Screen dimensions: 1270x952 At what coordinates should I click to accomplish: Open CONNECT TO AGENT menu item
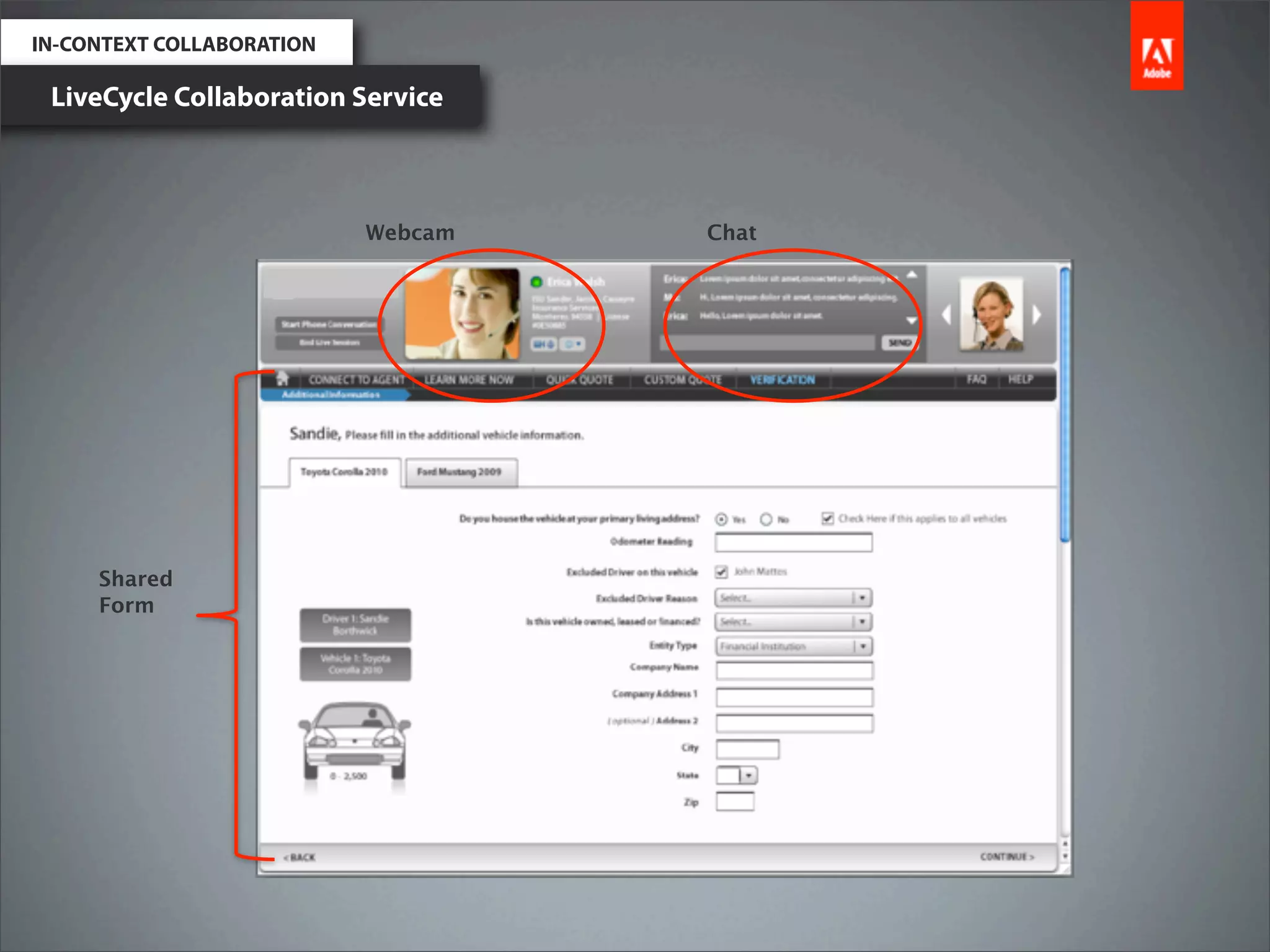[x=357, y=379]
